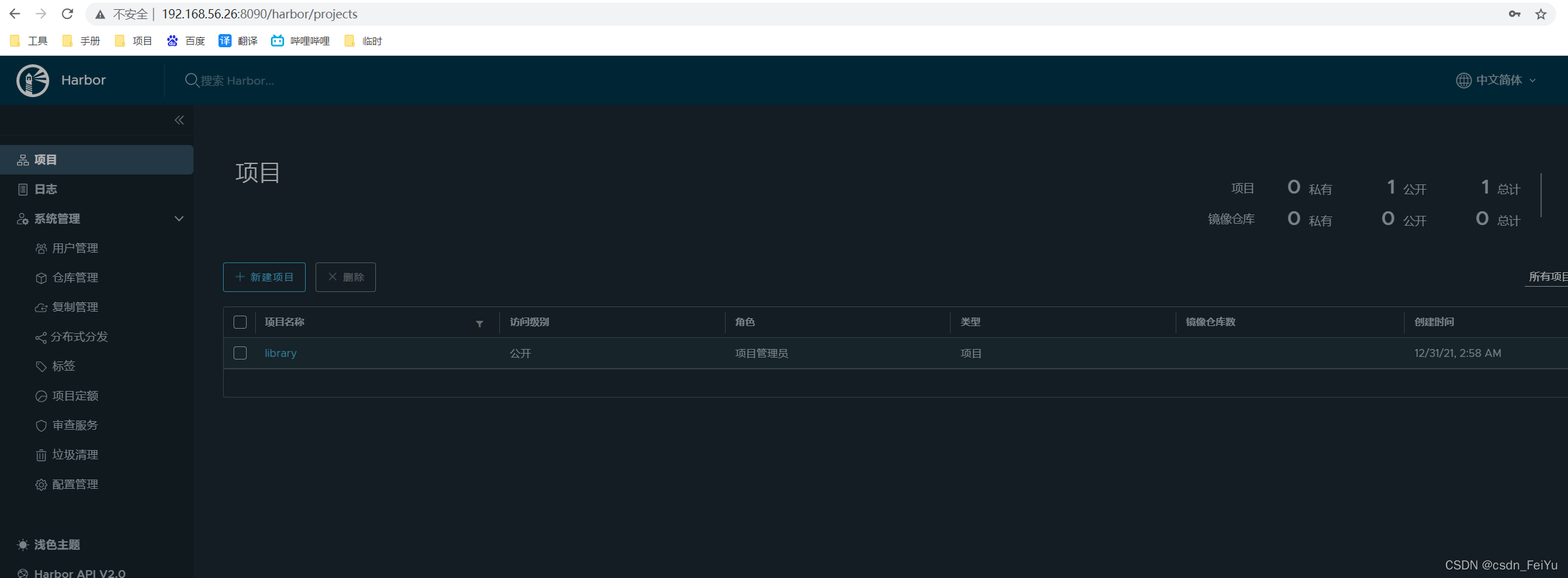Open the 工具 bookmark folder
Image resolution: width=1568 pixels, height=578 pixels.
30,41
